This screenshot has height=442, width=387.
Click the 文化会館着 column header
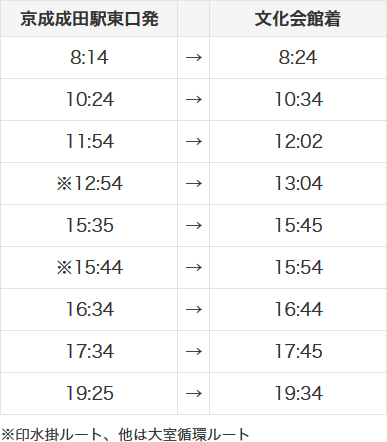pyautogui.click(x=298, y=19)
